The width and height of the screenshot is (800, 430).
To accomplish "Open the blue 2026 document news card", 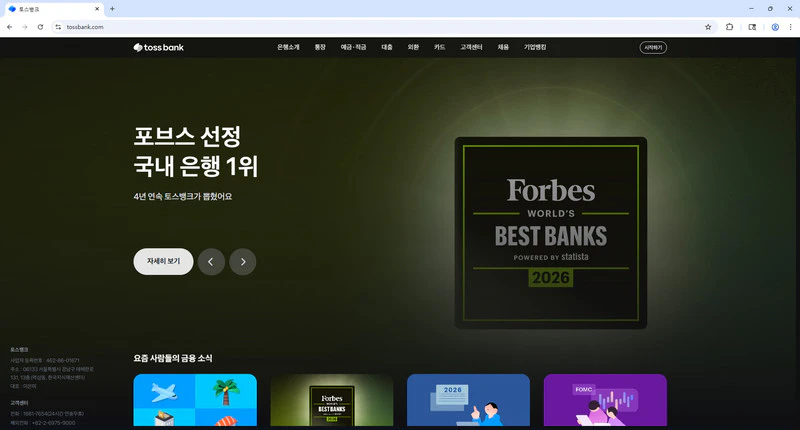I will point(468,400).
